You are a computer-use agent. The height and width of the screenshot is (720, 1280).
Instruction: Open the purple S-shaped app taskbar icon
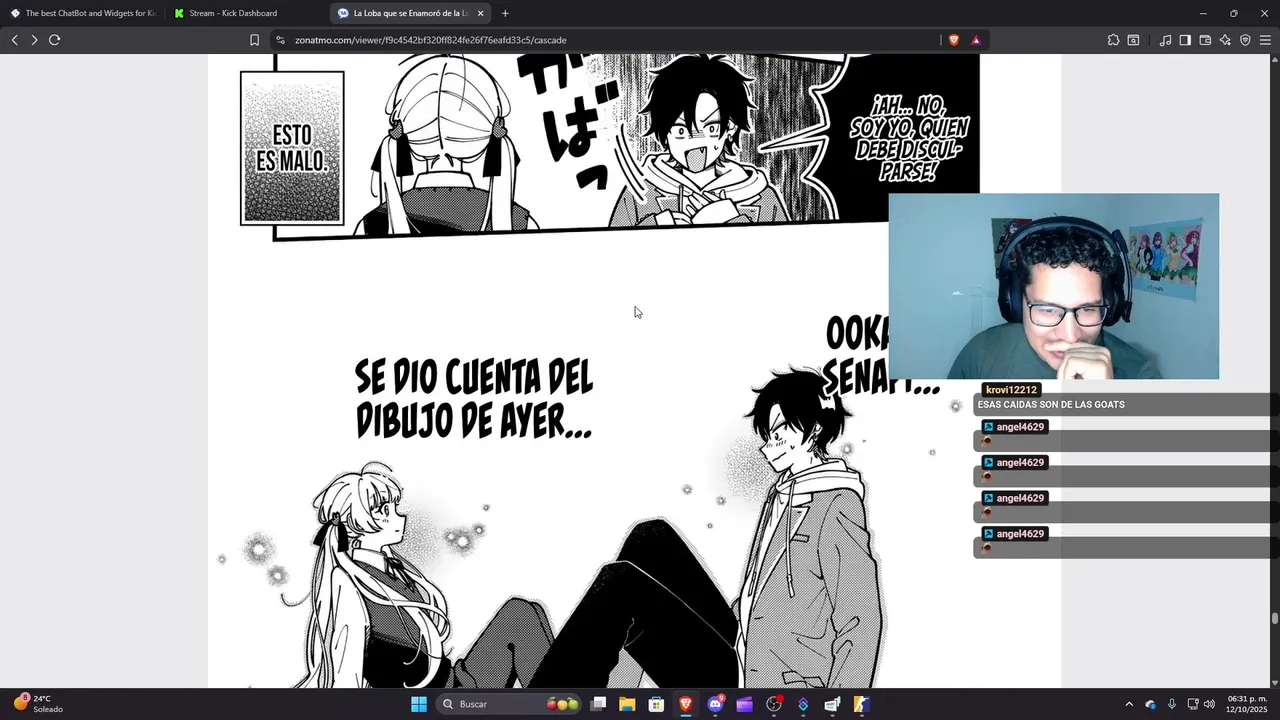click(x=803, y=704)
